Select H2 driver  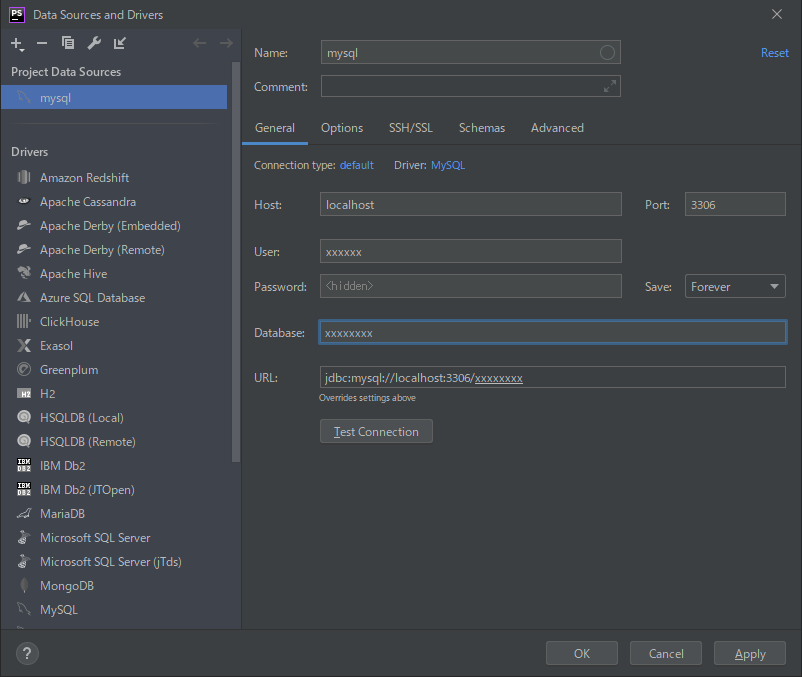pos(114,394)
